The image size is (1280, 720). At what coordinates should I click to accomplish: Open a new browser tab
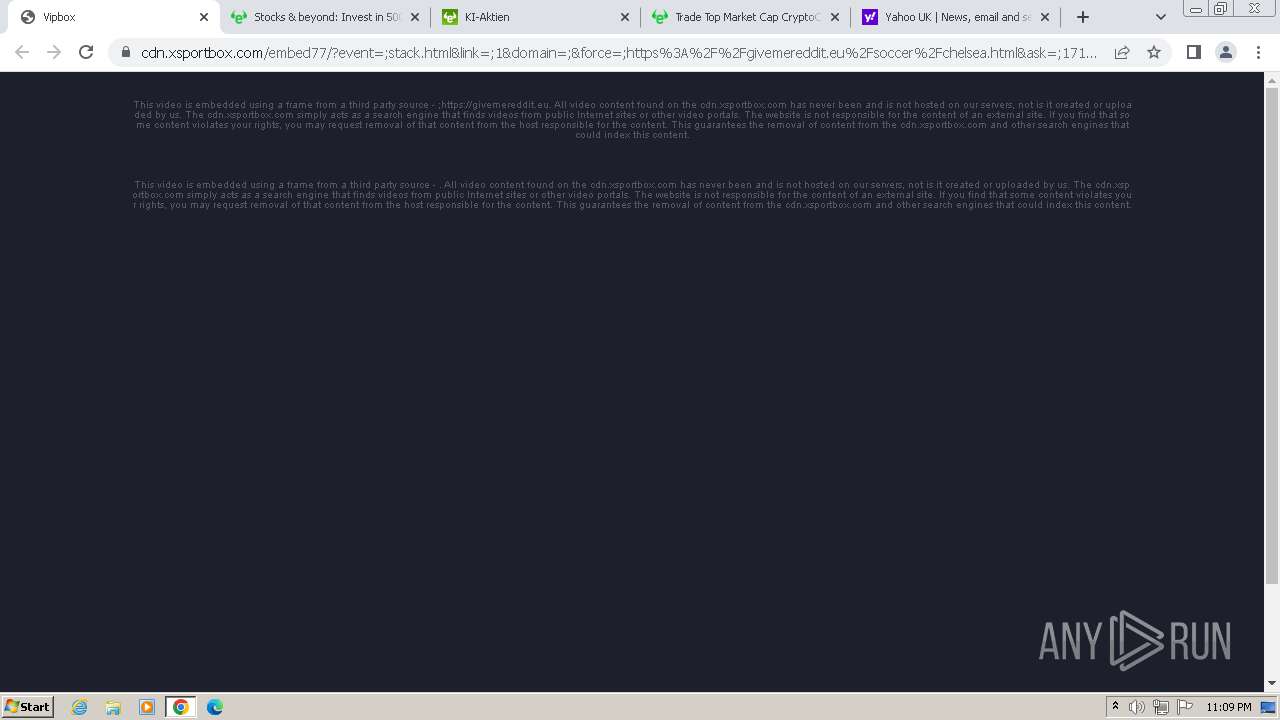[x=1083, y=17]
